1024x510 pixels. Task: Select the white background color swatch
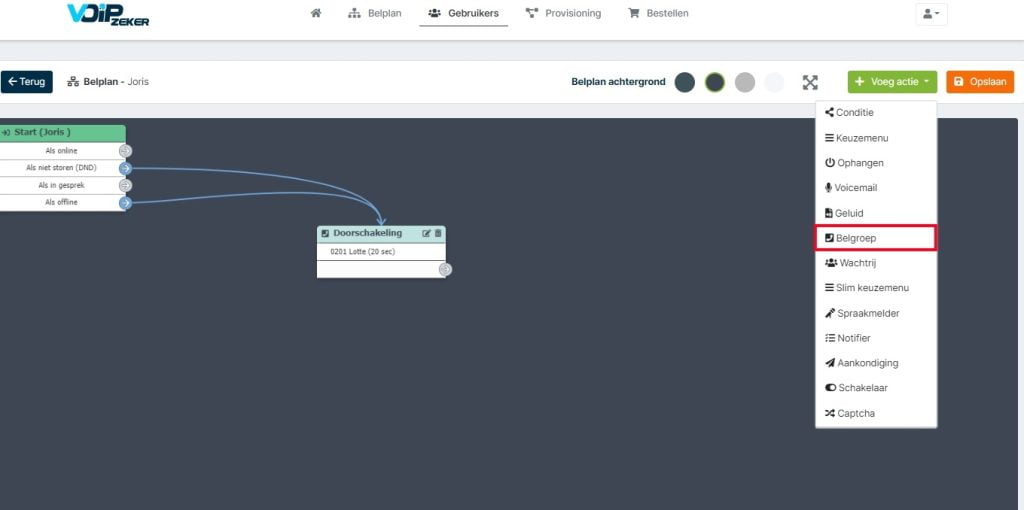click(775, 82)
